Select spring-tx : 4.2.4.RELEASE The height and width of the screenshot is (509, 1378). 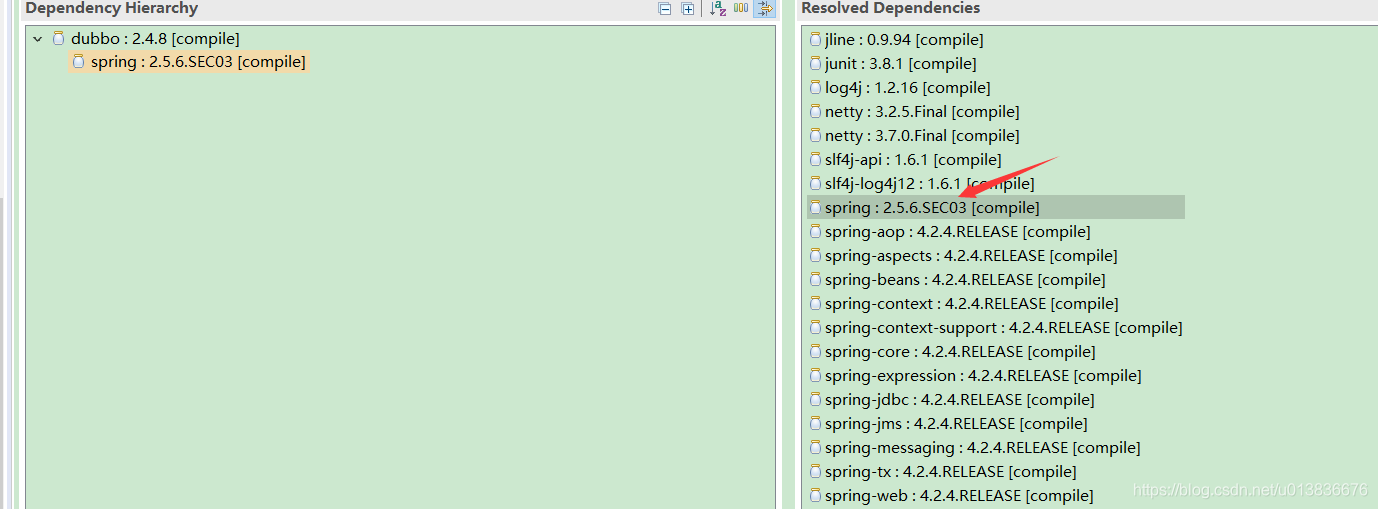pos(951,472)
